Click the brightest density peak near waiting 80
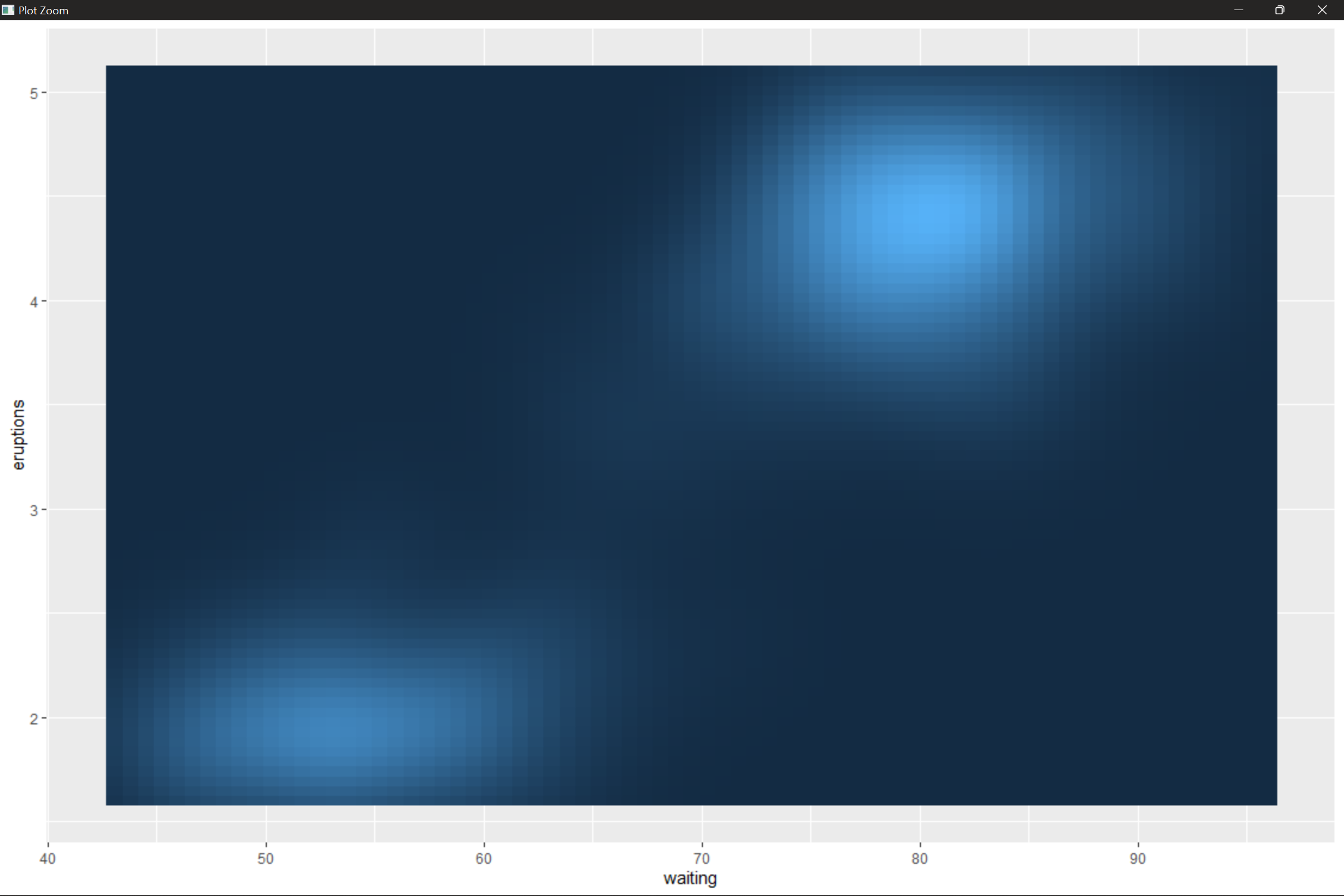Screen dimensions: 1344x896 pos(932,217)
